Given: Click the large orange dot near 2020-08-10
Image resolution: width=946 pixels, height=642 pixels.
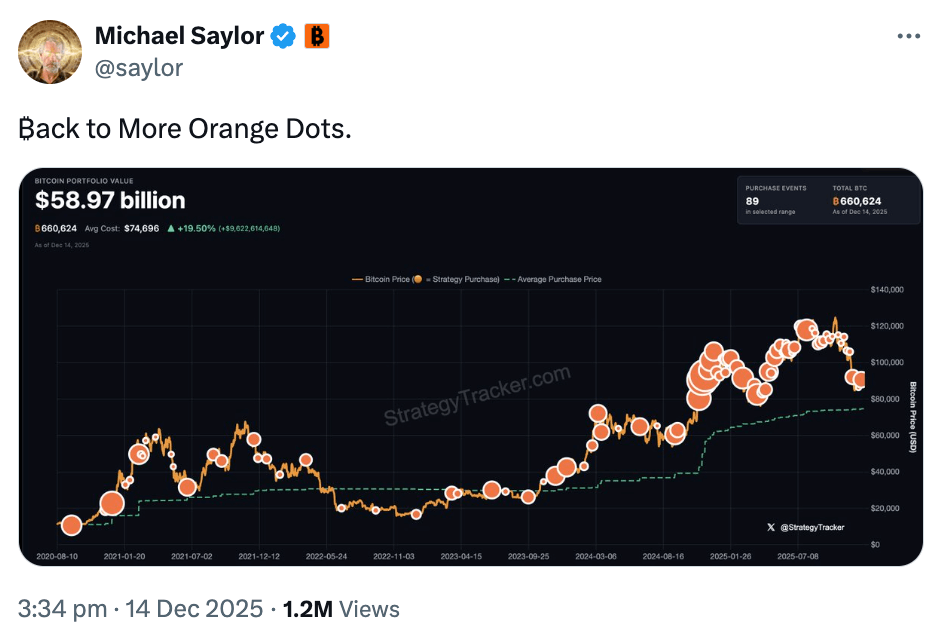Looking at the screenshot, I should pos(71,525).
